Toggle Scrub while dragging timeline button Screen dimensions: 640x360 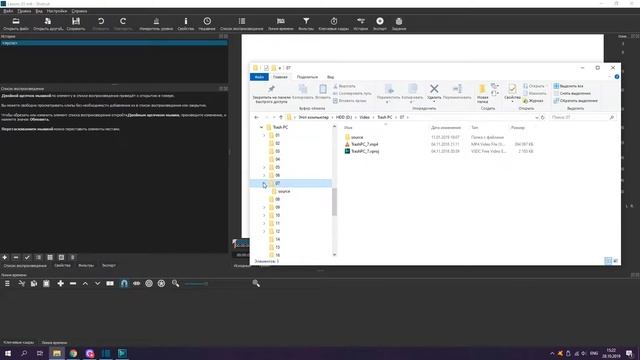point(137,283)
